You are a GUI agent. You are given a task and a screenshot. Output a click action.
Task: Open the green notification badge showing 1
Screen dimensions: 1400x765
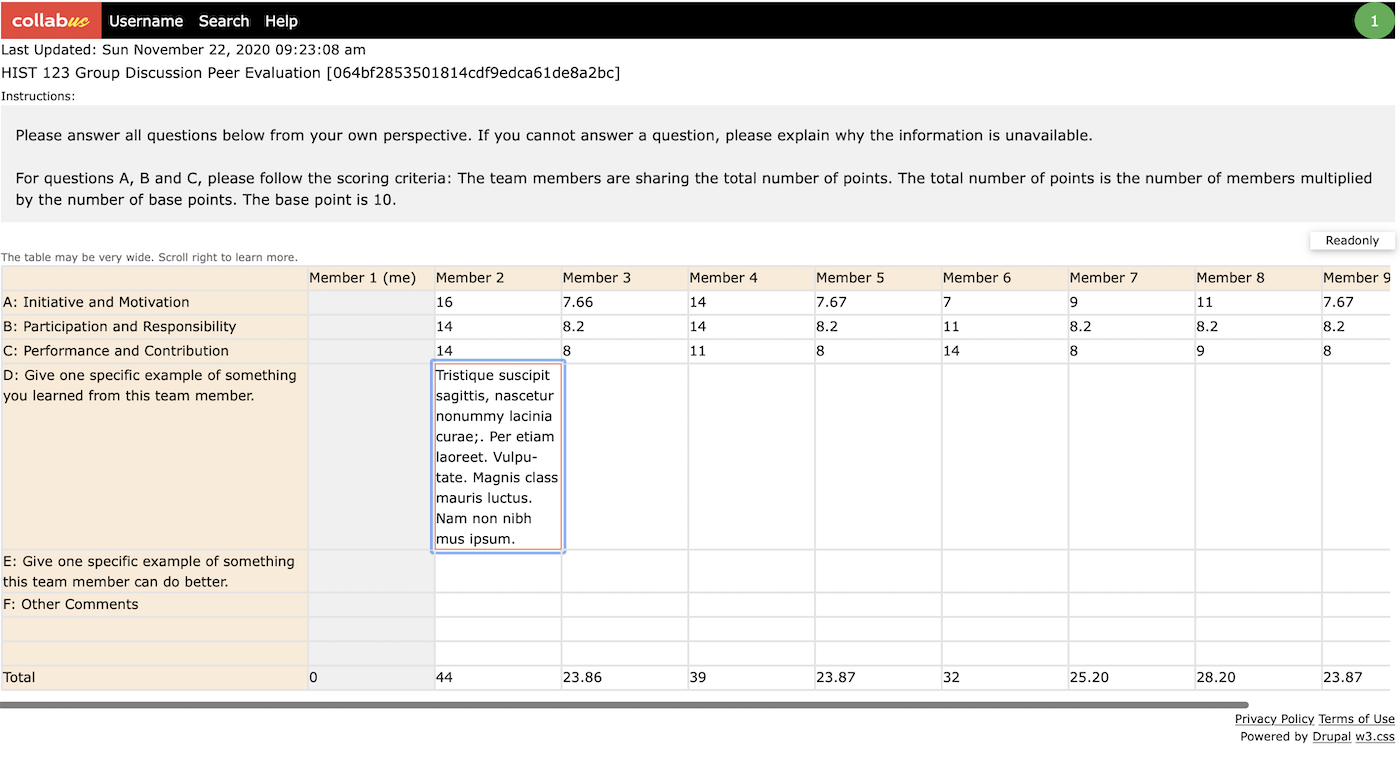pos(1374,21)
